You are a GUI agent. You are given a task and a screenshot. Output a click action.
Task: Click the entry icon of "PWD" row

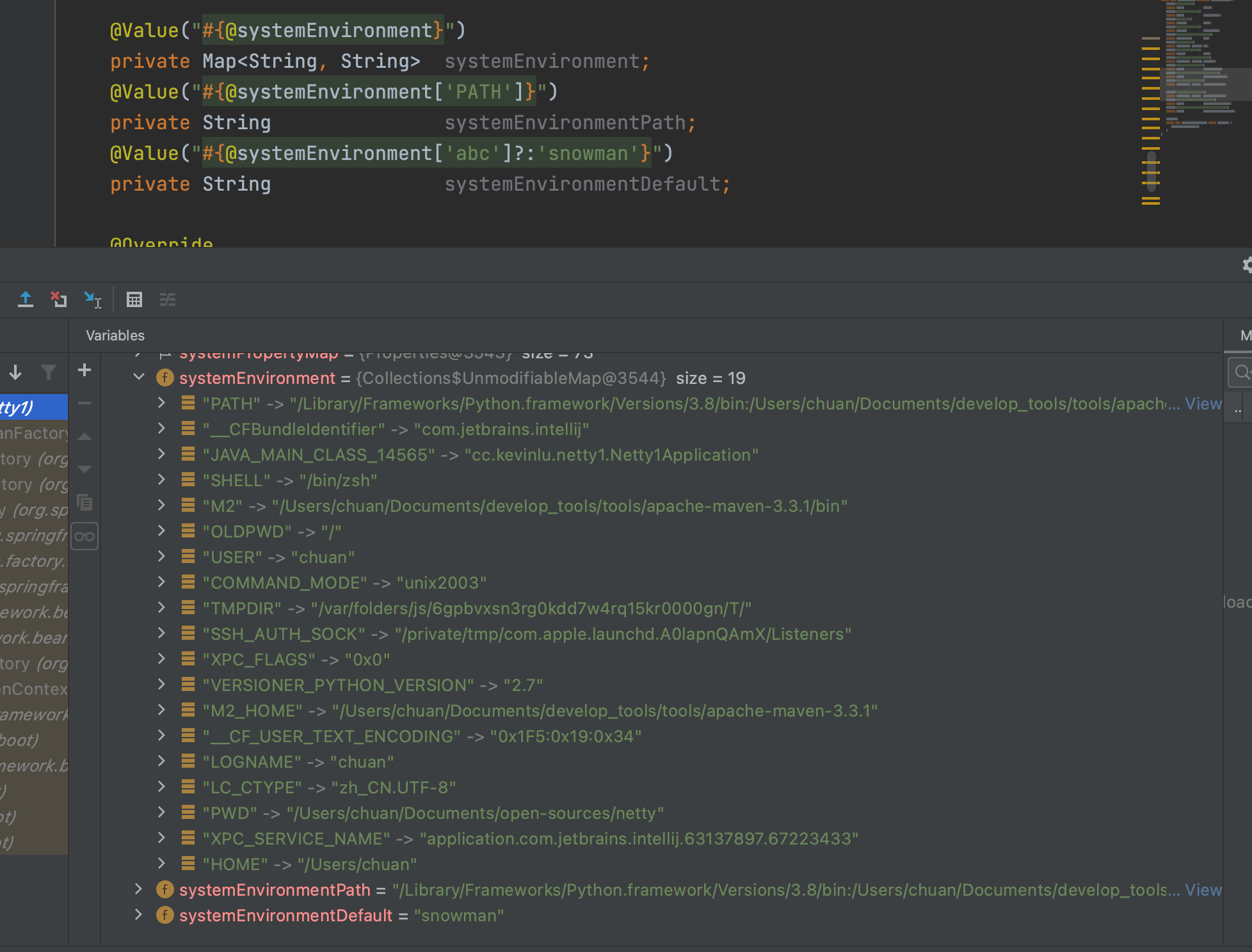(188, 813)
